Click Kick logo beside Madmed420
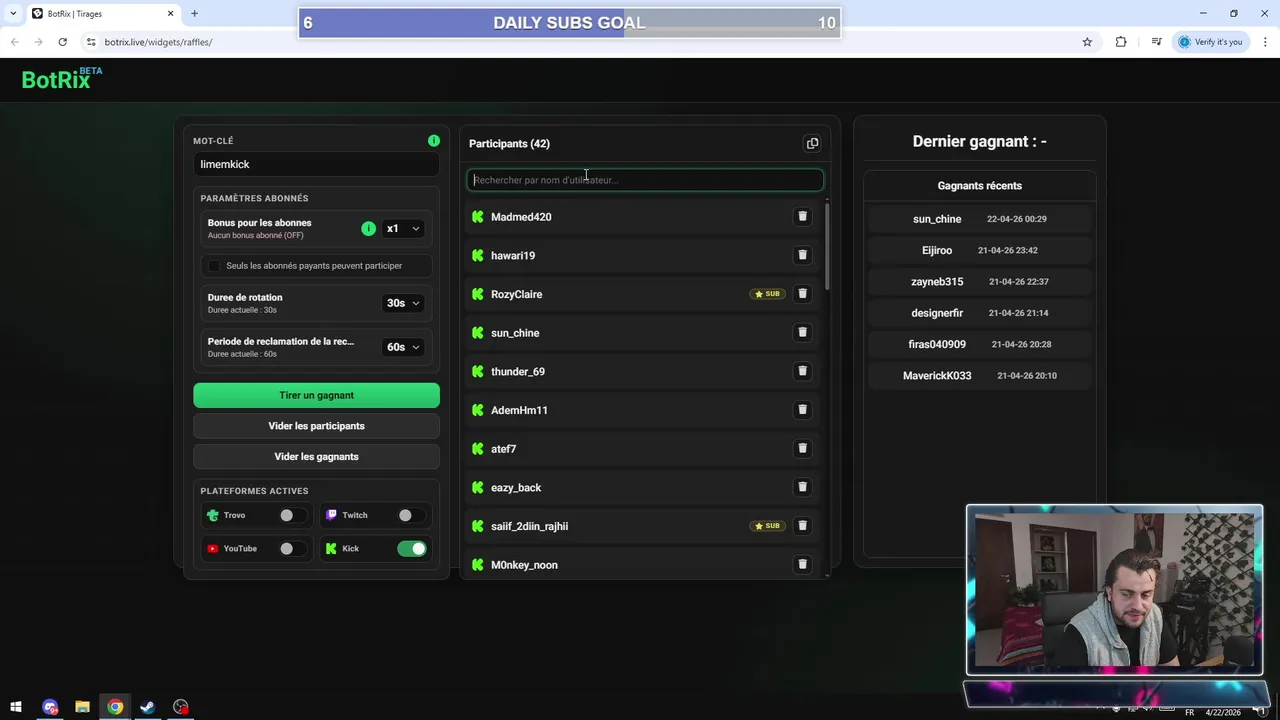 point(477,217)
